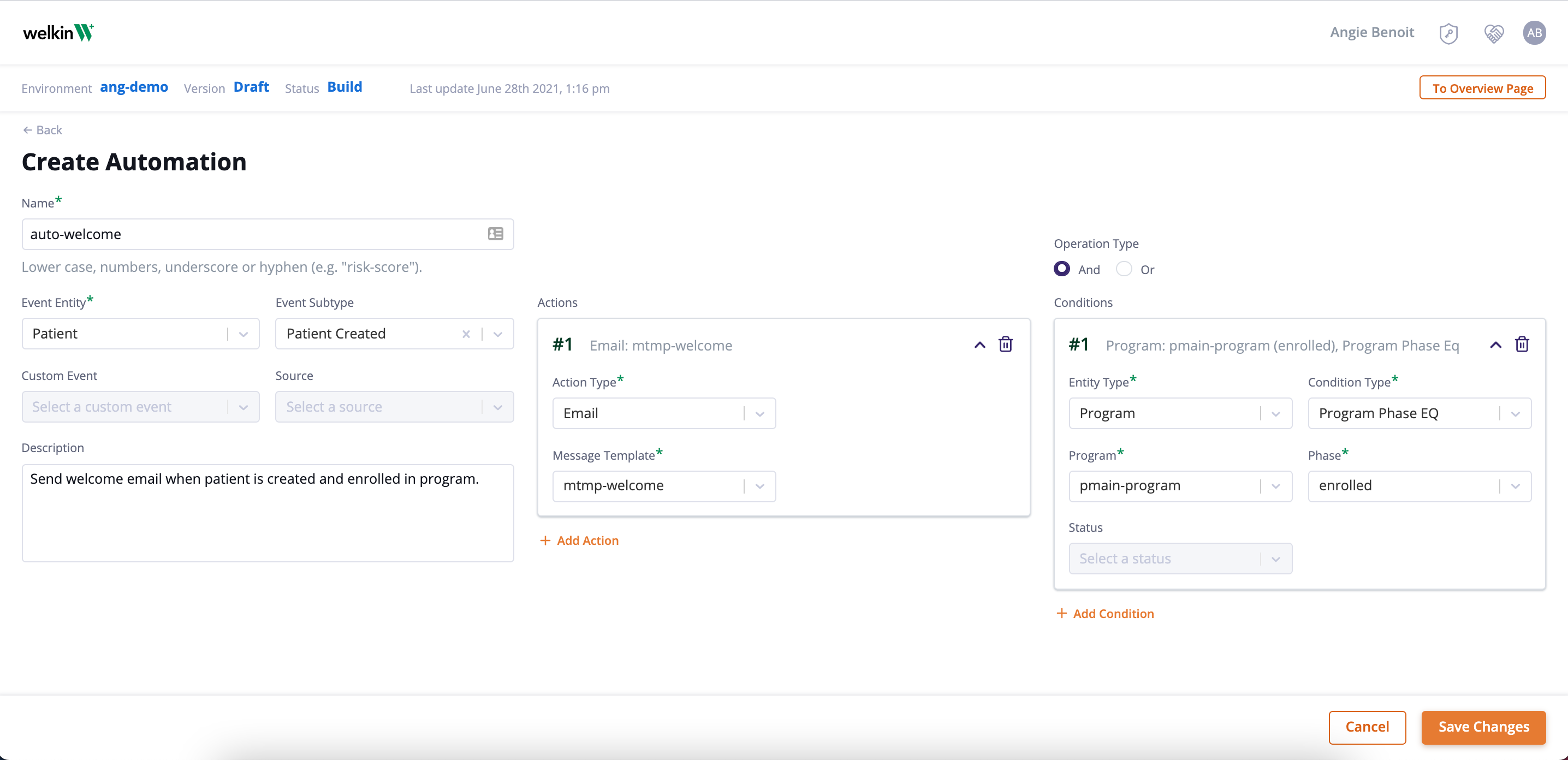
Task: Click plus icon beside Add Condition
Action: pyautogui.click(x=1061, y=613)
